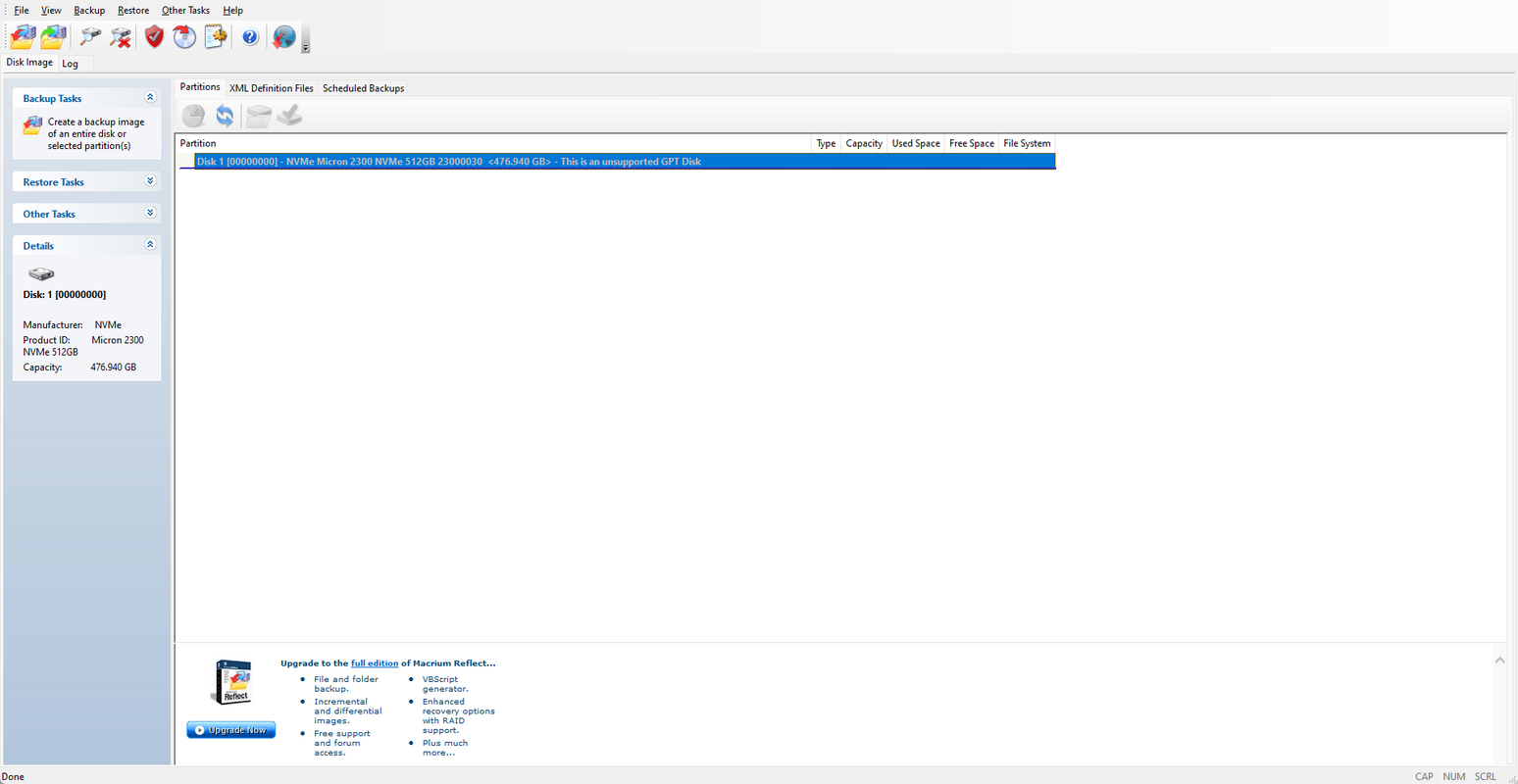This screenshot has height=784, width=1518.
Task: Expand the Restore Tasks panel
Action: tap(150, 181)
